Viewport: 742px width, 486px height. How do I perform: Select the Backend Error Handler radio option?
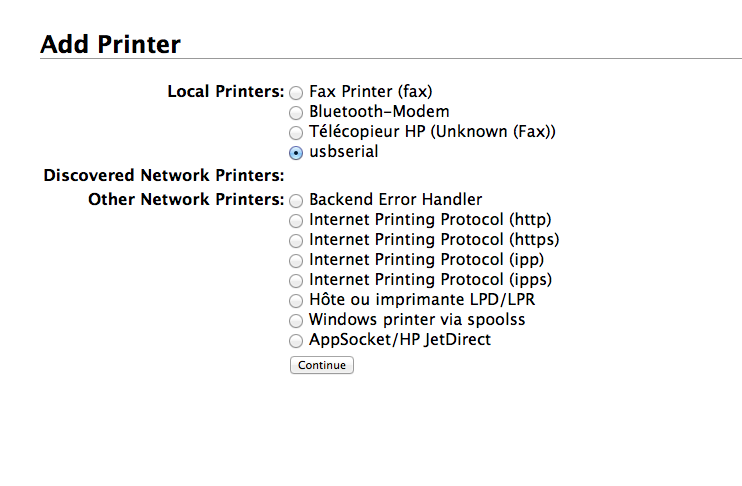(x=296, y=201)
